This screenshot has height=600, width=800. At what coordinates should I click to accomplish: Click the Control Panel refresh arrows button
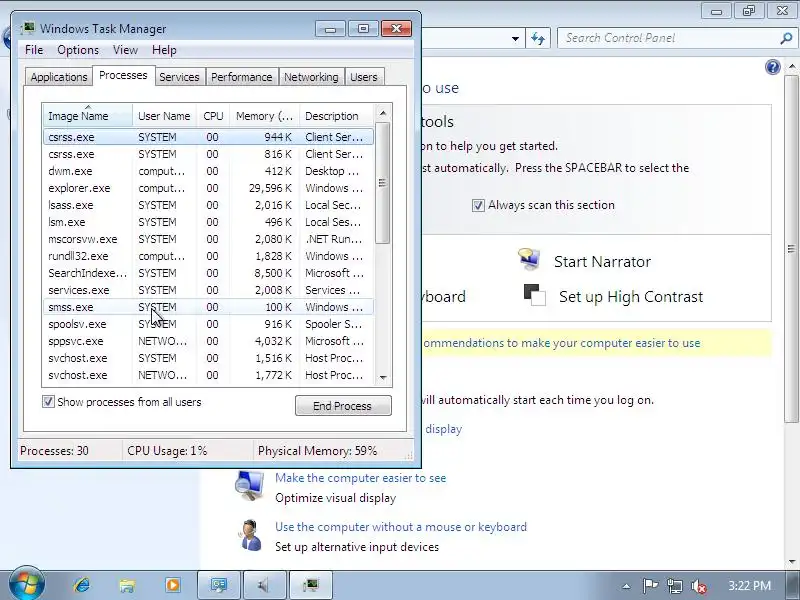point(538,38)
